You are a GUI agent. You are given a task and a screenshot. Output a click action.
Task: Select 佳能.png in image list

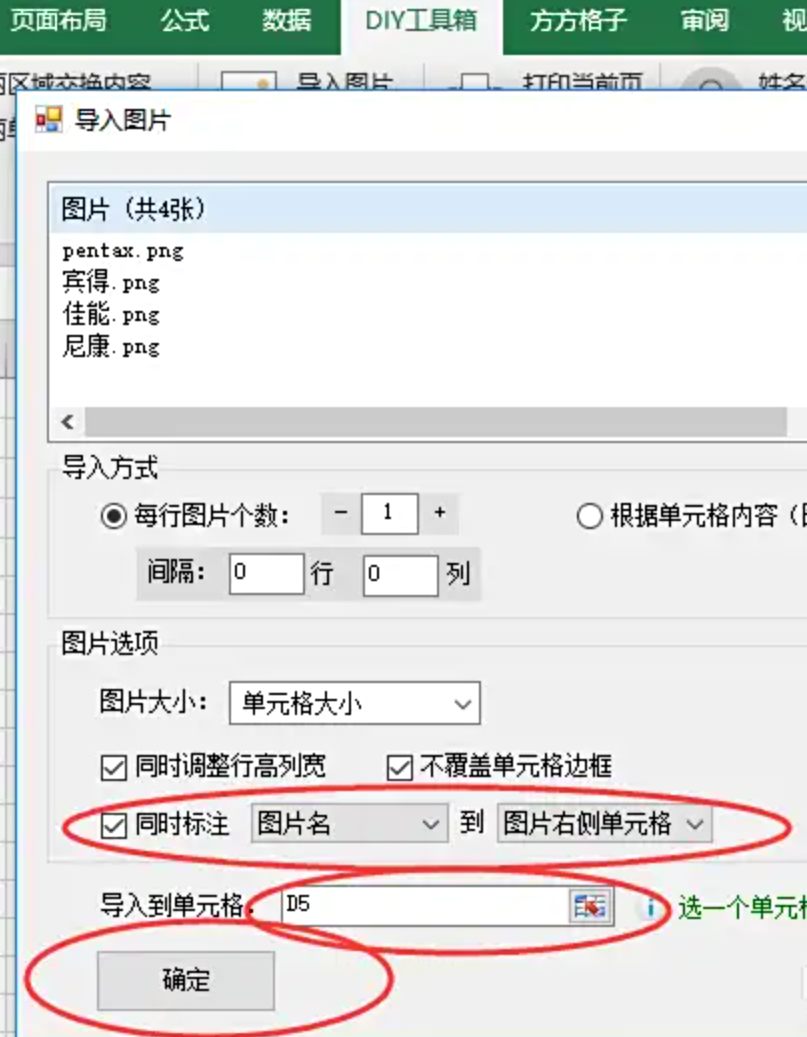pos(111,315)
